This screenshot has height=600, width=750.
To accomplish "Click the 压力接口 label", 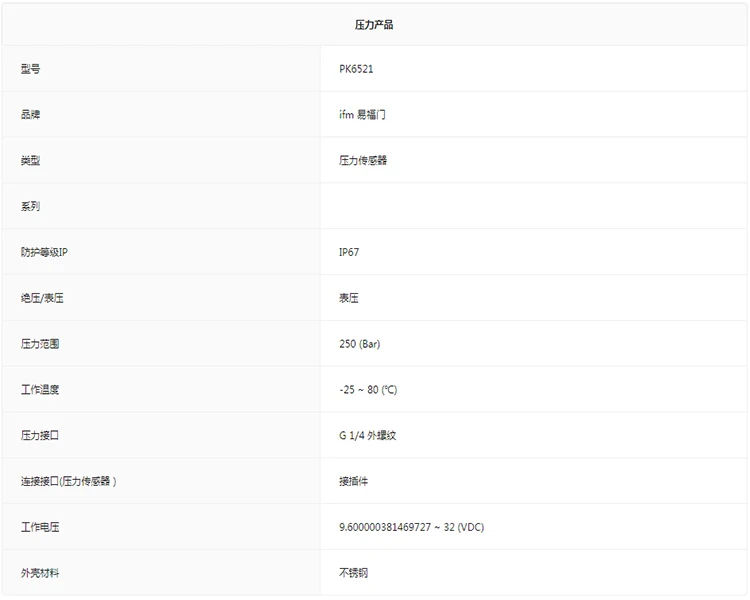I will tap(40, 435).
